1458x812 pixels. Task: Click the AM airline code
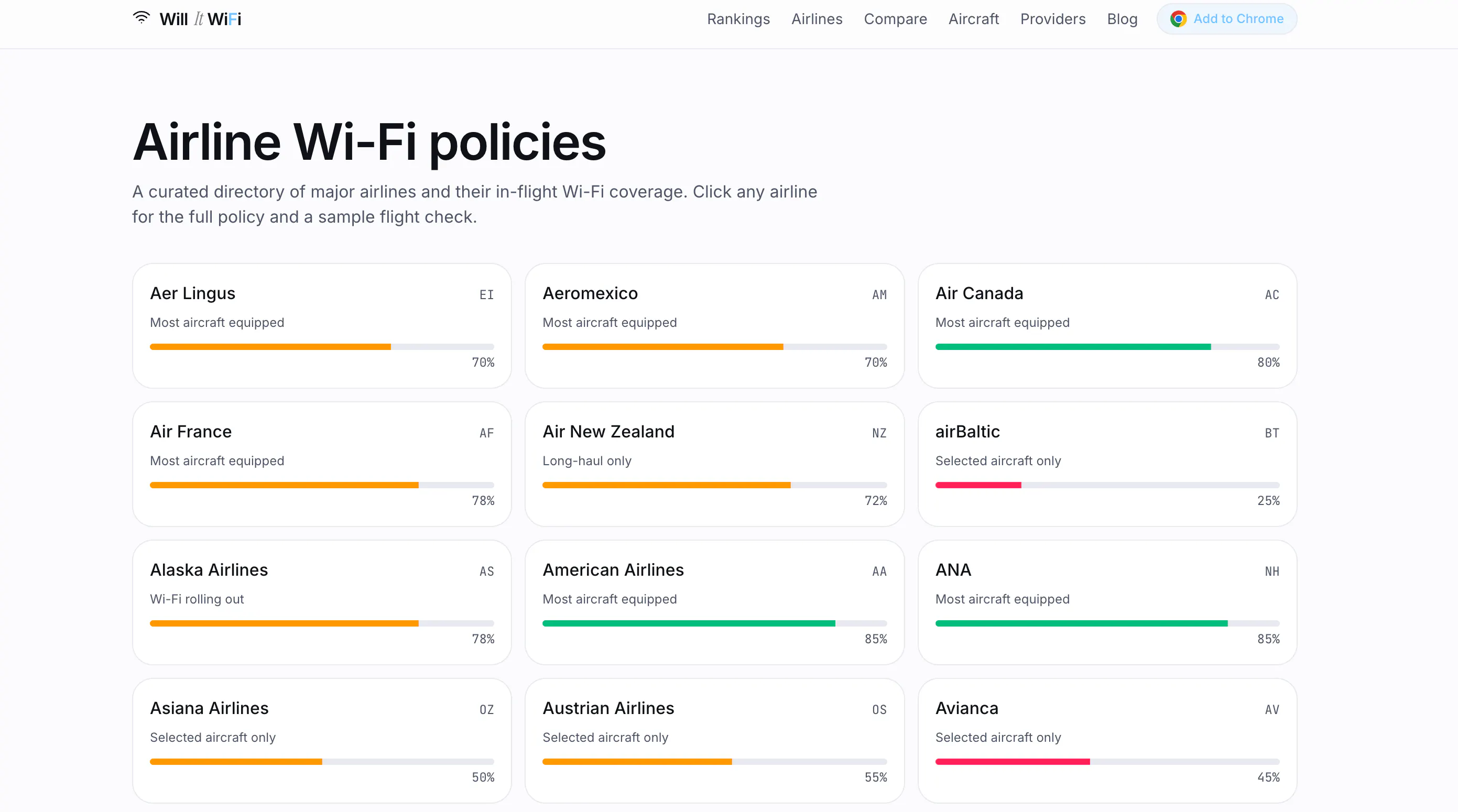[x=879, y=295]
